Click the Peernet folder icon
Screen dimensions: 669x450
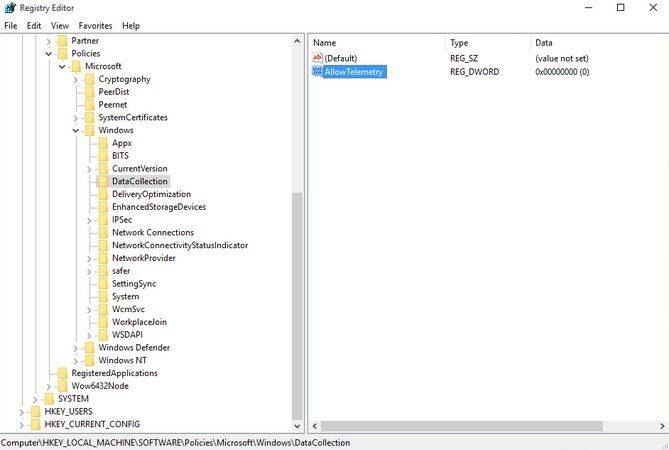90,105
